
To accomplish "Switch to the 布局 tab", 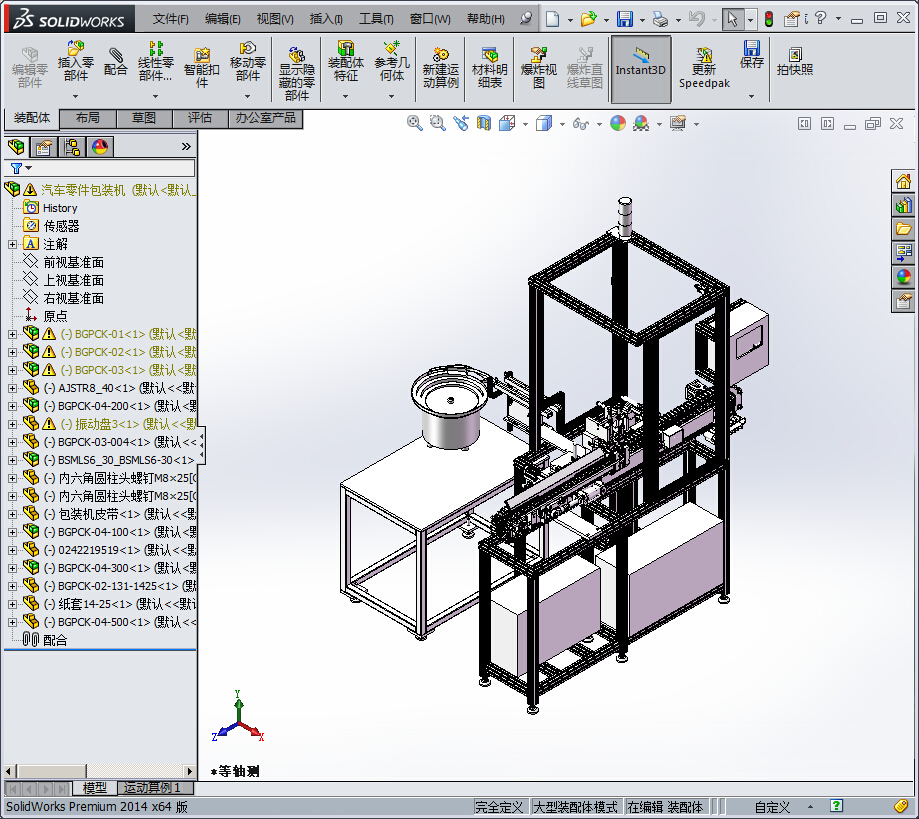I will [x=88, y=118].
